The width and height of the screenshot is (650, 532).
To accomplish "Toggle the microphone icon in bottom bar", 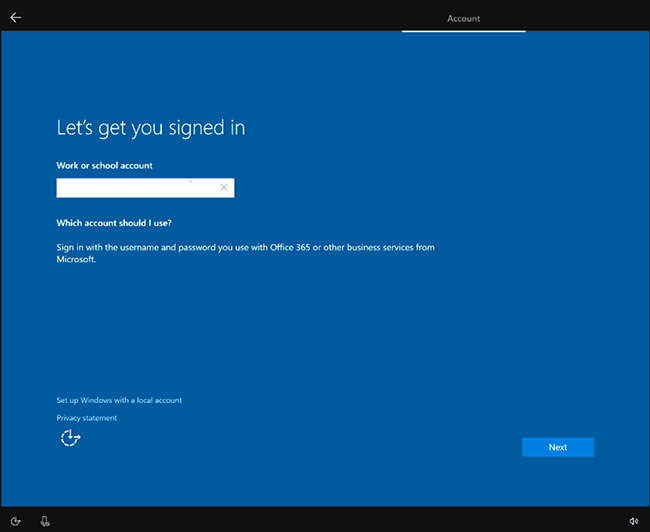I will [x=45, y=521].
